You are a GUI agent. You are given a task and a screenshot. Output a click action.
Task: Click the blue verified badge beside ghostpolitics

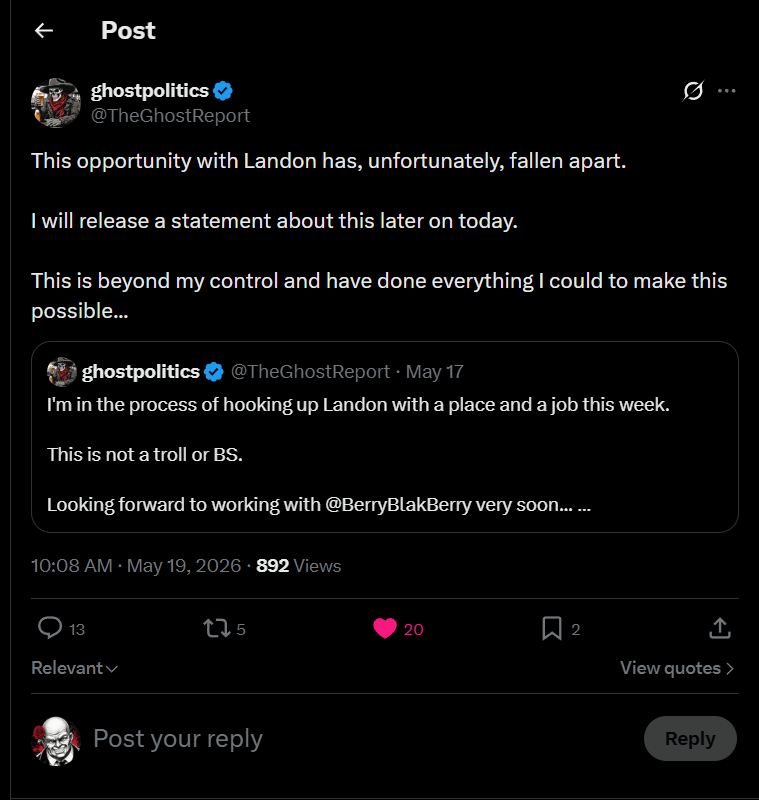pyautogui.click(x=223, y=91)
